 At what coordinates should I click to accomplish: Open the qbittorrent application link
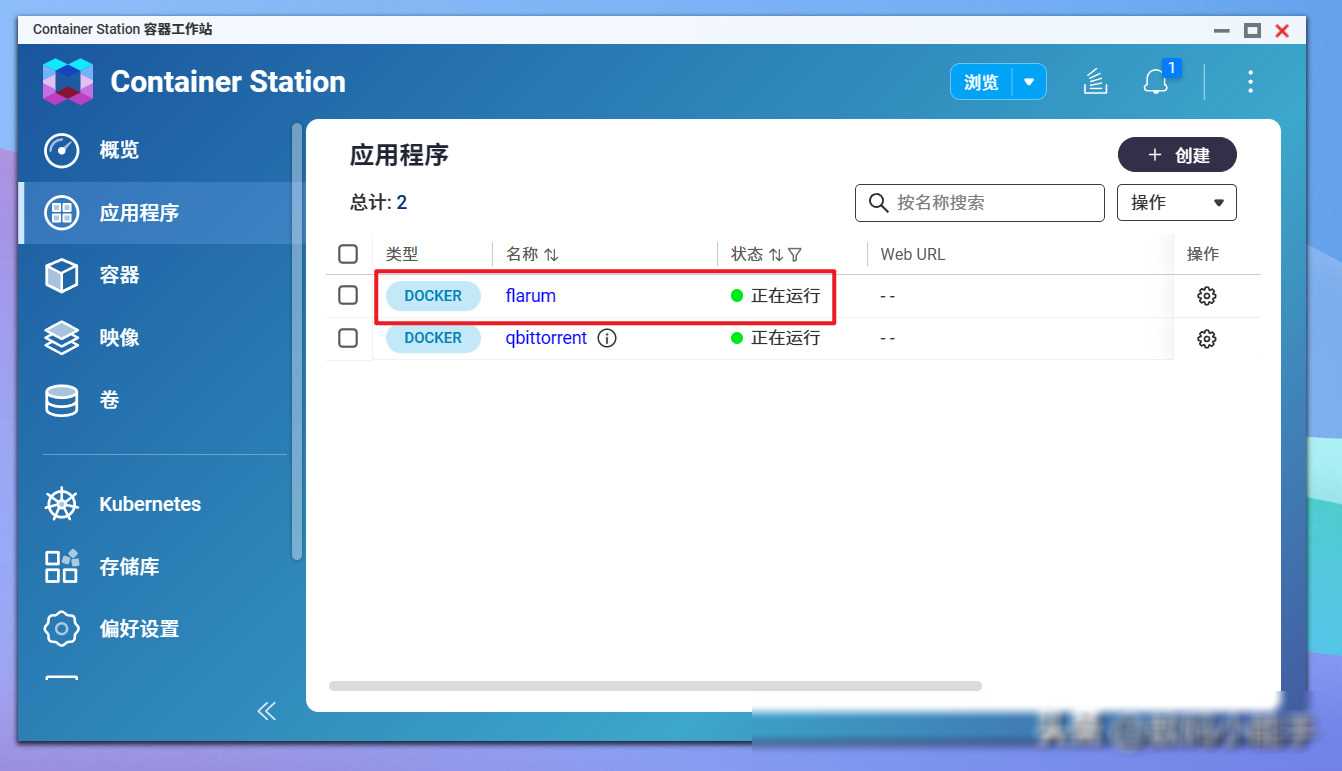(x=546, y=338)
